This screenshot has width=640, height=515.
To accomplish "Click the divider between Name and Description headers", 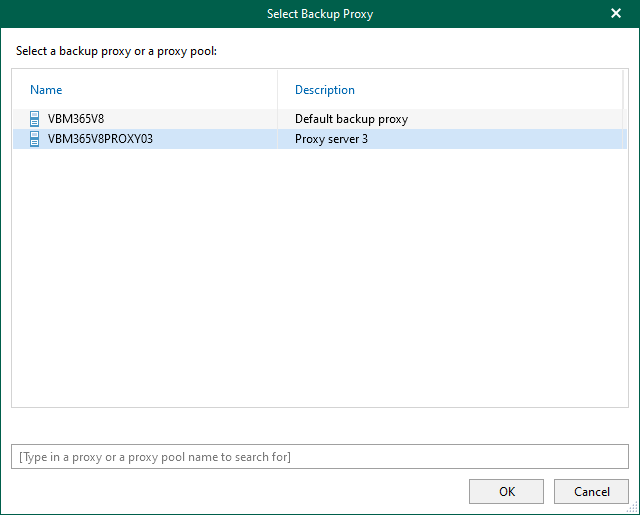I will 278,90.
